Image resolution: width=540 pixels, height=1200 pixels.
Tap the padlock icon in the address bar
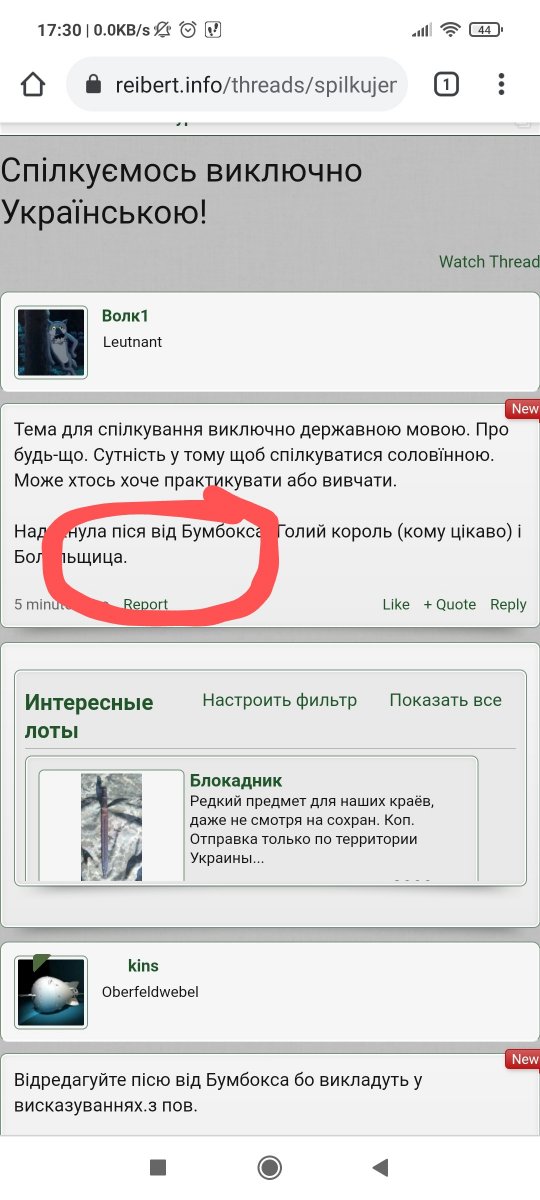point(94,85)
